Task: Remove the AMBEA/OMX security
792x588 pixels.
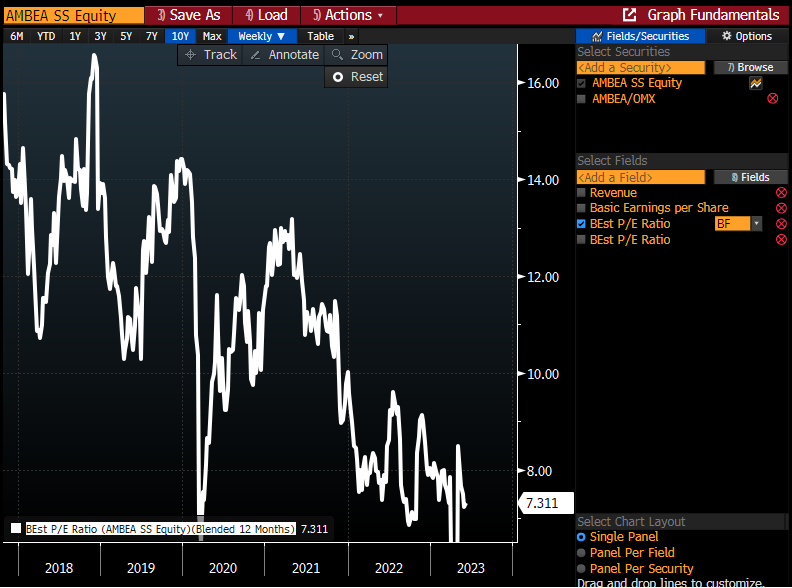Action: click(773, 99)
